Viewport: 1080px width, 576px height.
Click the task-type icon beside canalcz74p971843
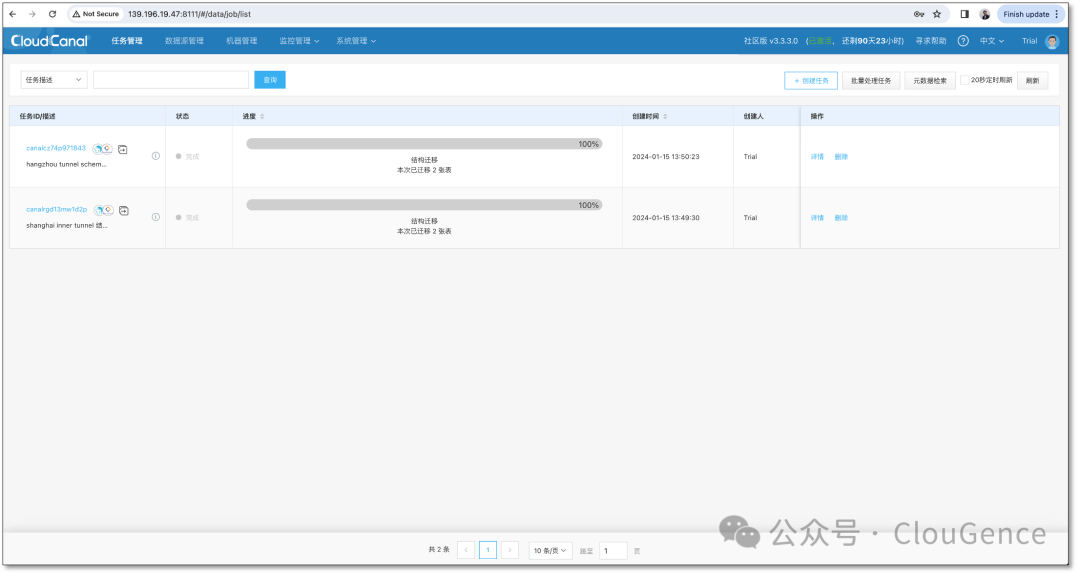coord(123,150)
